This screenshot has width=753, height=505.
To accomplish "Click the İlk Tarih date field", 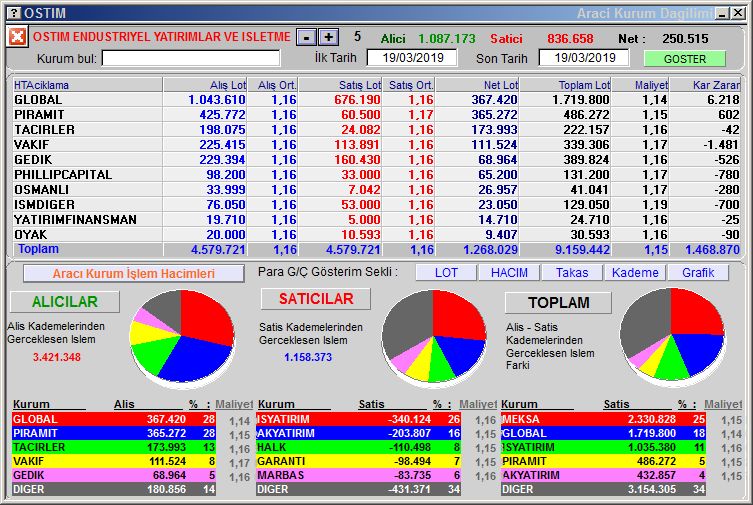I will point(412,58).
